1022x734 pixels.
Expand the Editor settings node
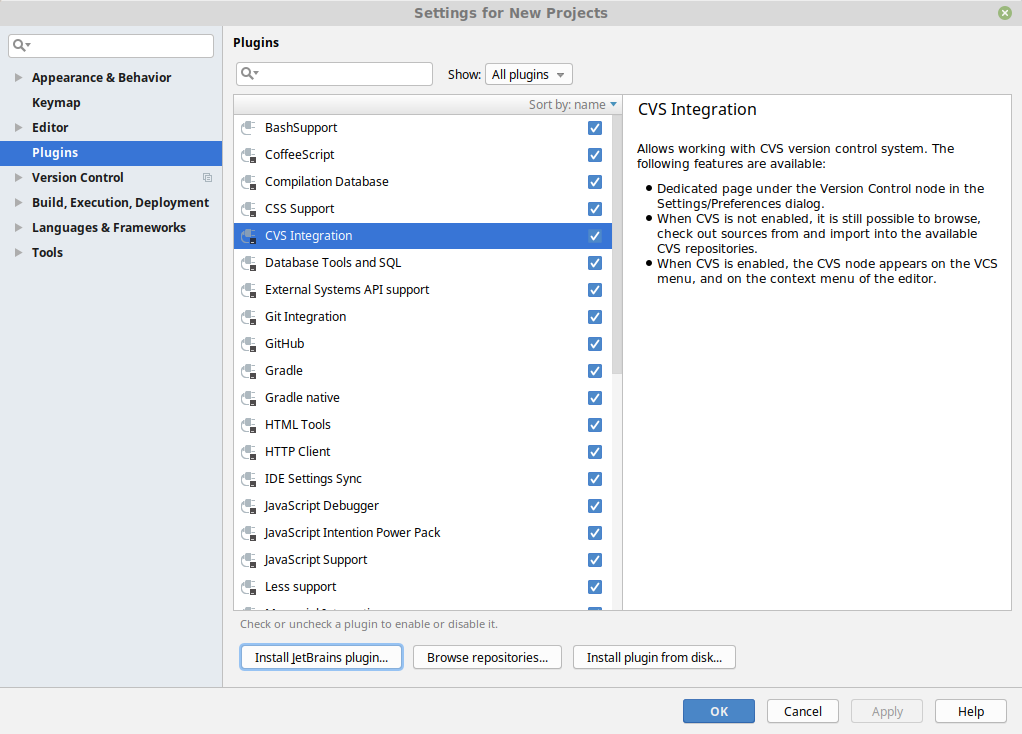click(x=18, y=128)
